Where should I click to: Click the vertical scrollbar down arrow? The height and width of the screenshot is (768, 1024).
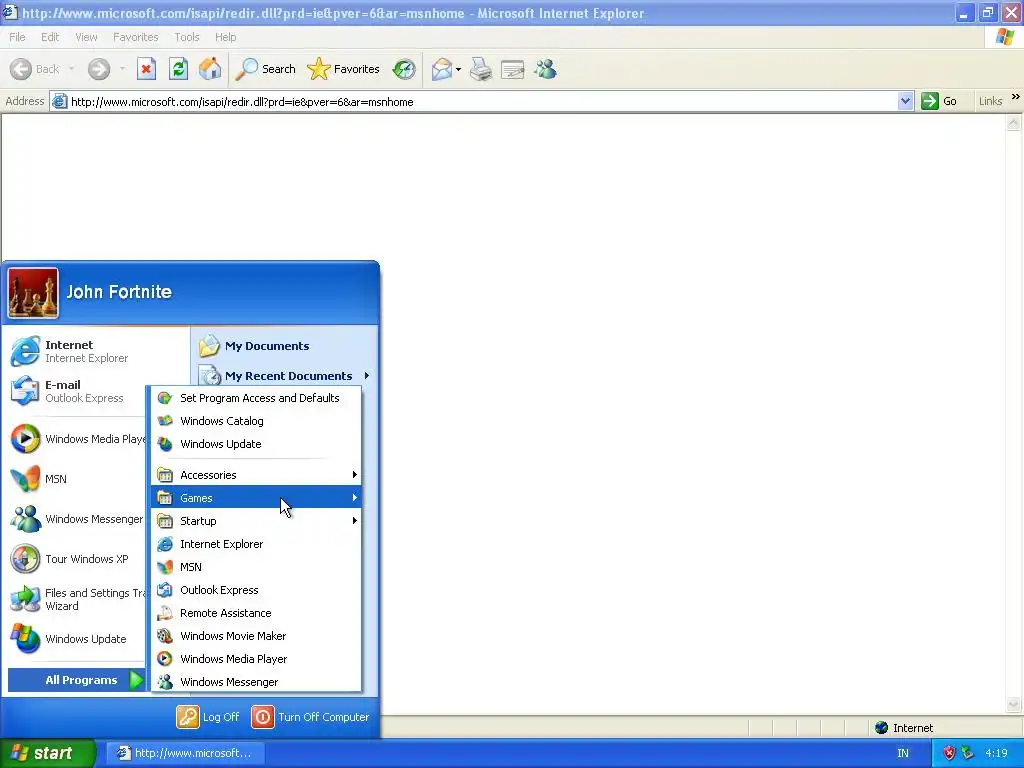[1014, 704]
